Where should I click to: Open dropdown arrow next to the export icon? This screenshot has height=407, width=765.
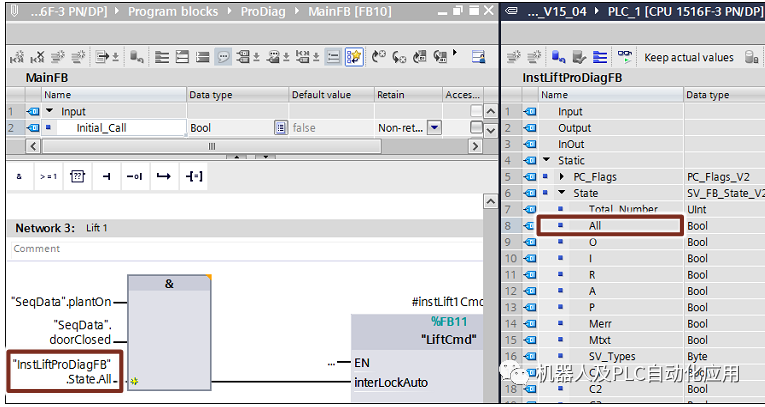(x=116, y=58)
